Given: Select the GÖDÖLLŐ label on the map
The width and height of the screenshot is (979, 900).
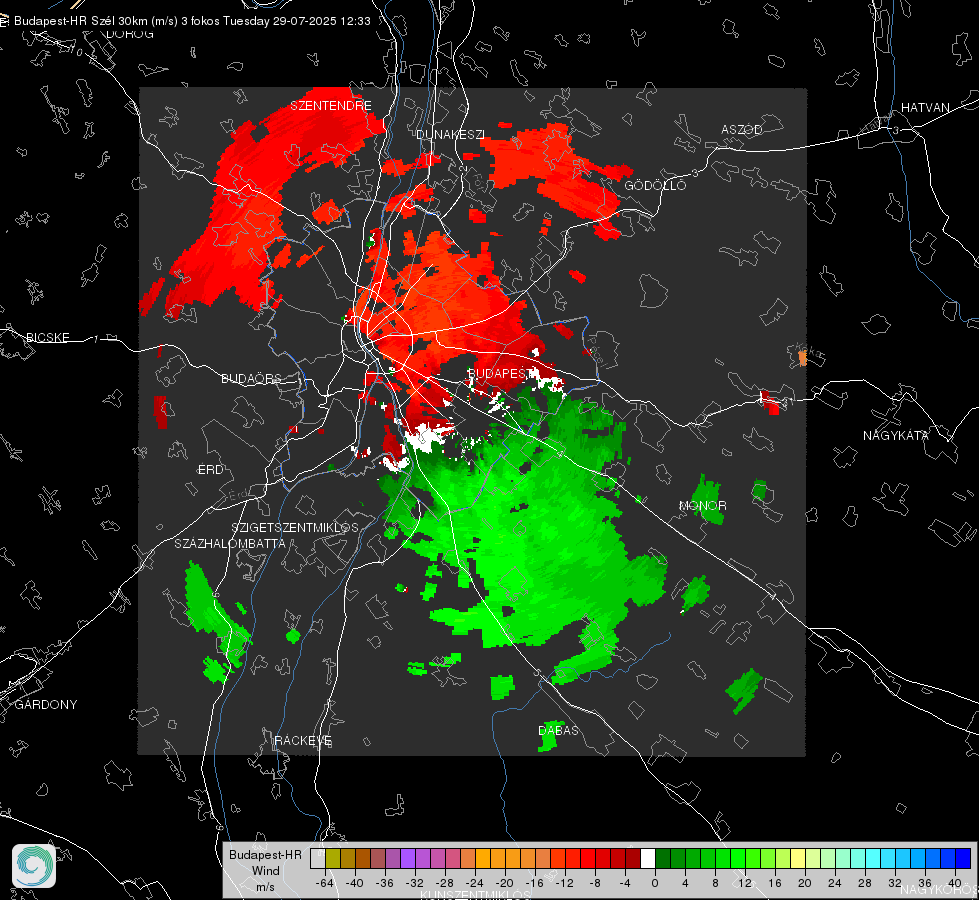Looking at the screenshot, I should point(655,185).
